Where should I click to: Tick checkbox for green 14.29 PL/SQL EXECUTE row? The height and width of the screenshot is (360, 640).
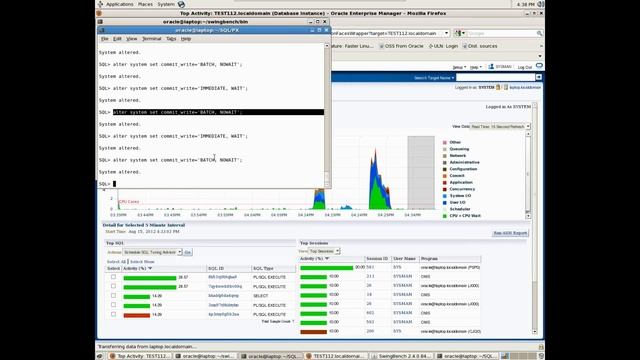click(x=113, y=305)
